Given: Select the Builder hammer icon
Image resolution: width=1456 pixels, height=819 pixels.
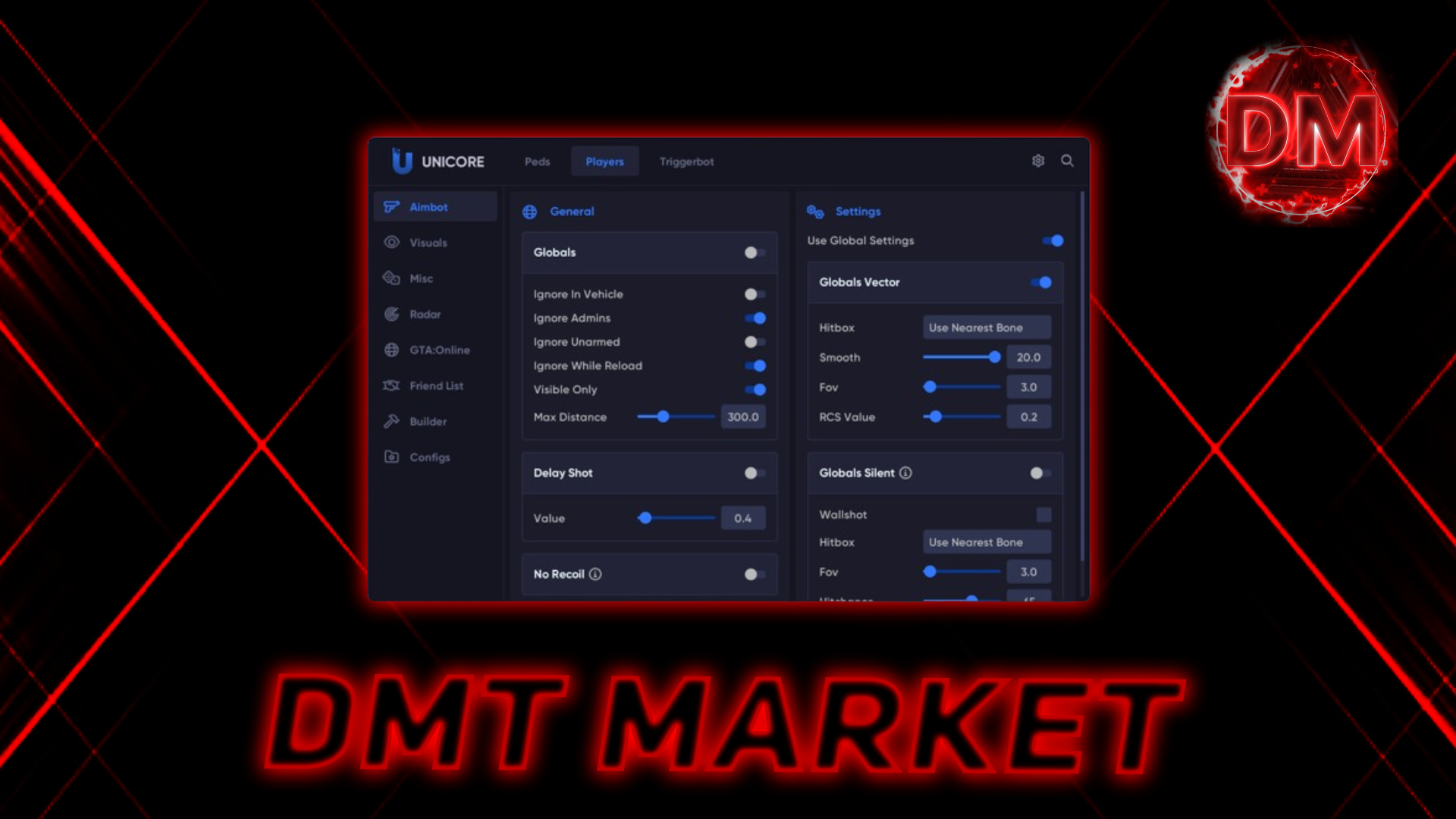Looking at the screenshot, I should (391, 422).
